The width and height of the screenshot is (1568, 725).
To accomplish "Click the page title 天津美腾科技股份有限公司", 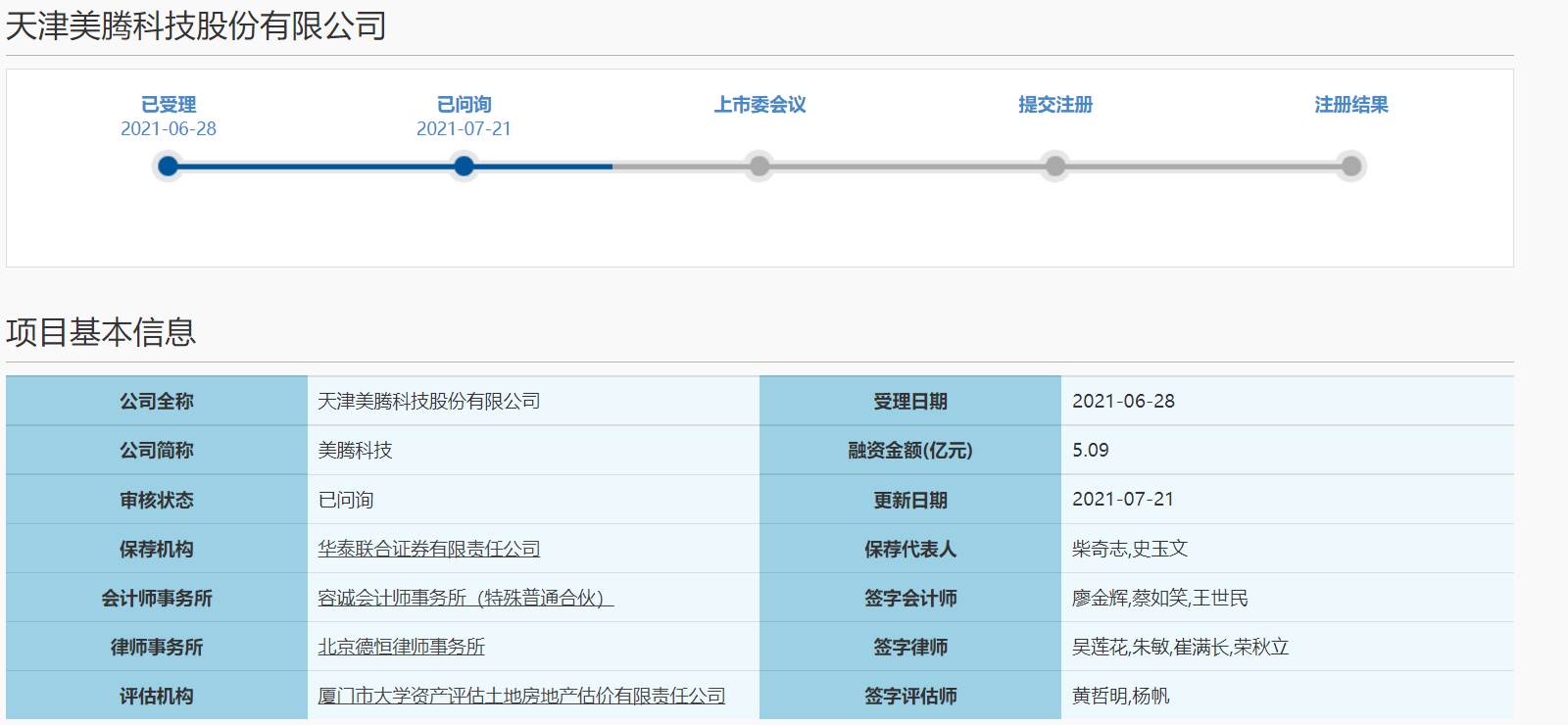I will [x=196, y=25].
